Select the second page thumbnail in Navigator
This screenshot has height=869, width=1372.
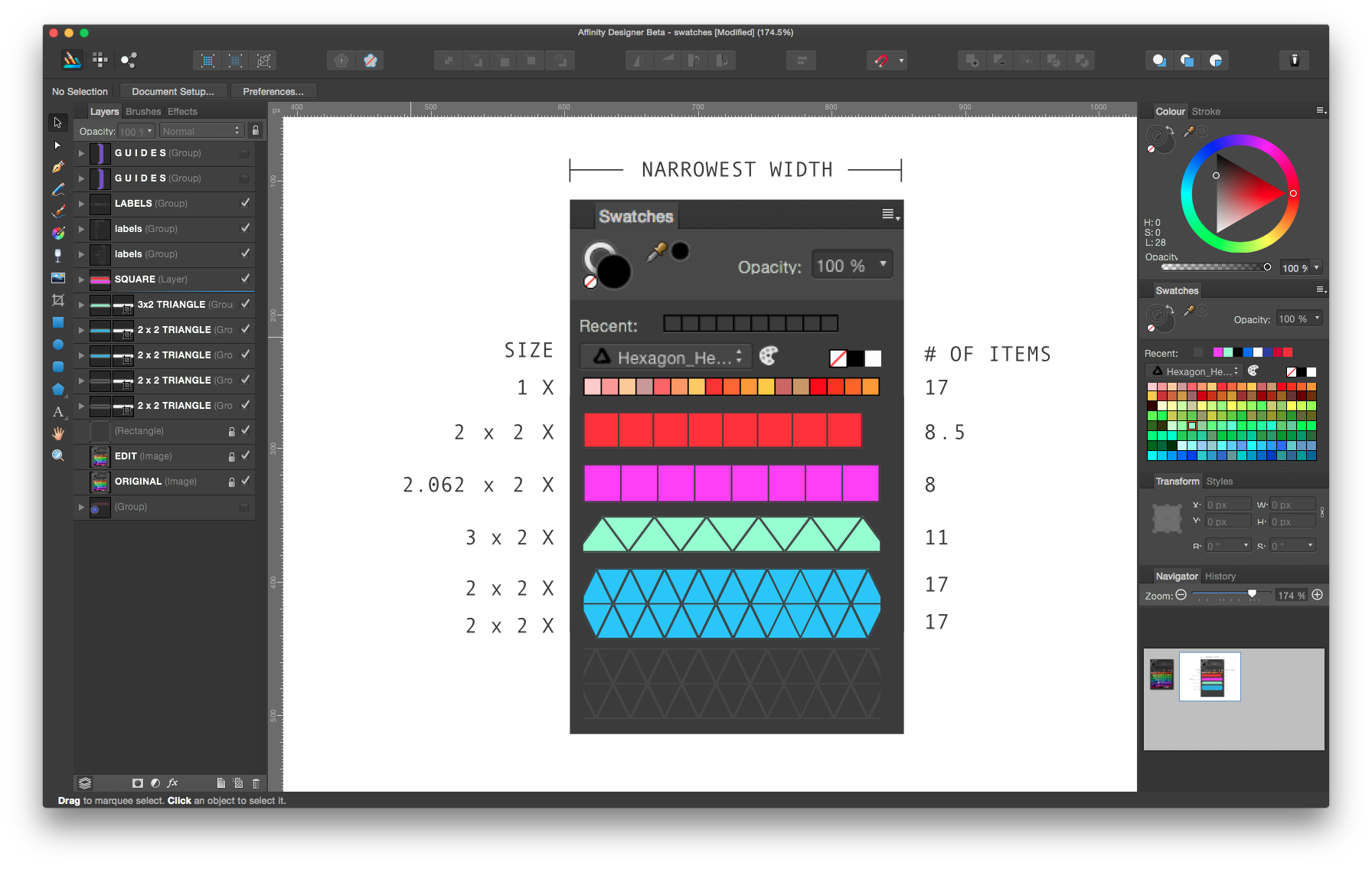(1210, 677)
